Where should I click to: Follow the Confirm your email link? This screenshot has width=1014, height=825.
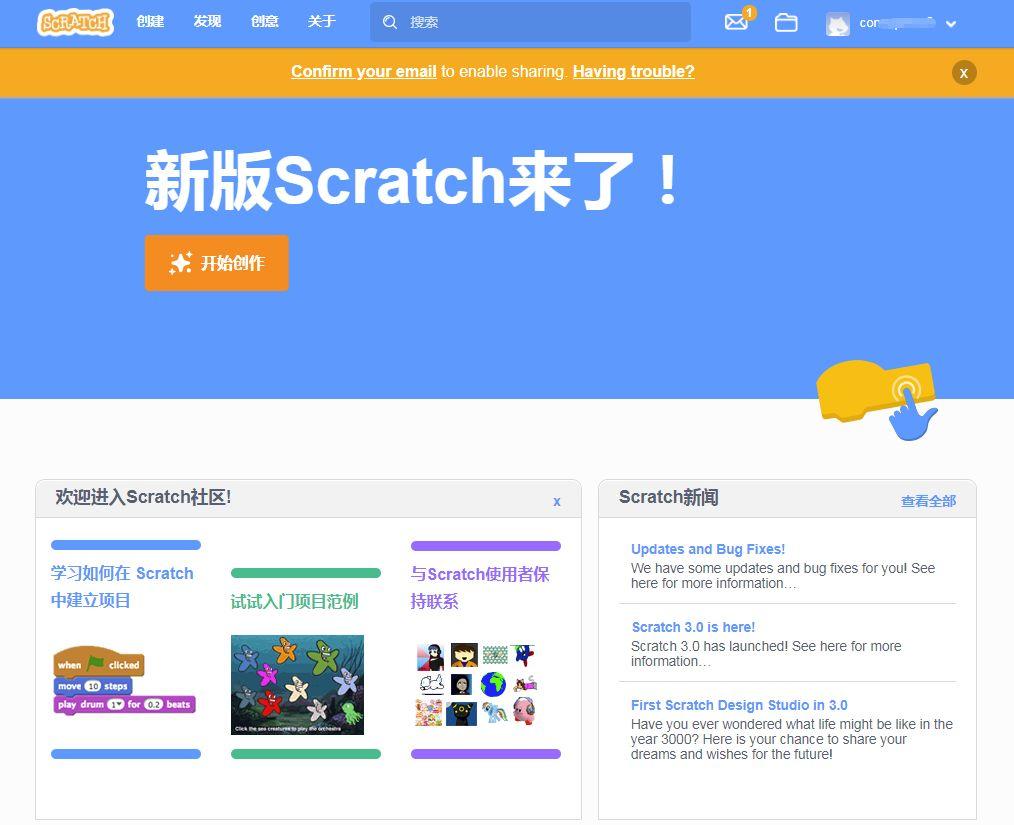click(x=363, y=71)
